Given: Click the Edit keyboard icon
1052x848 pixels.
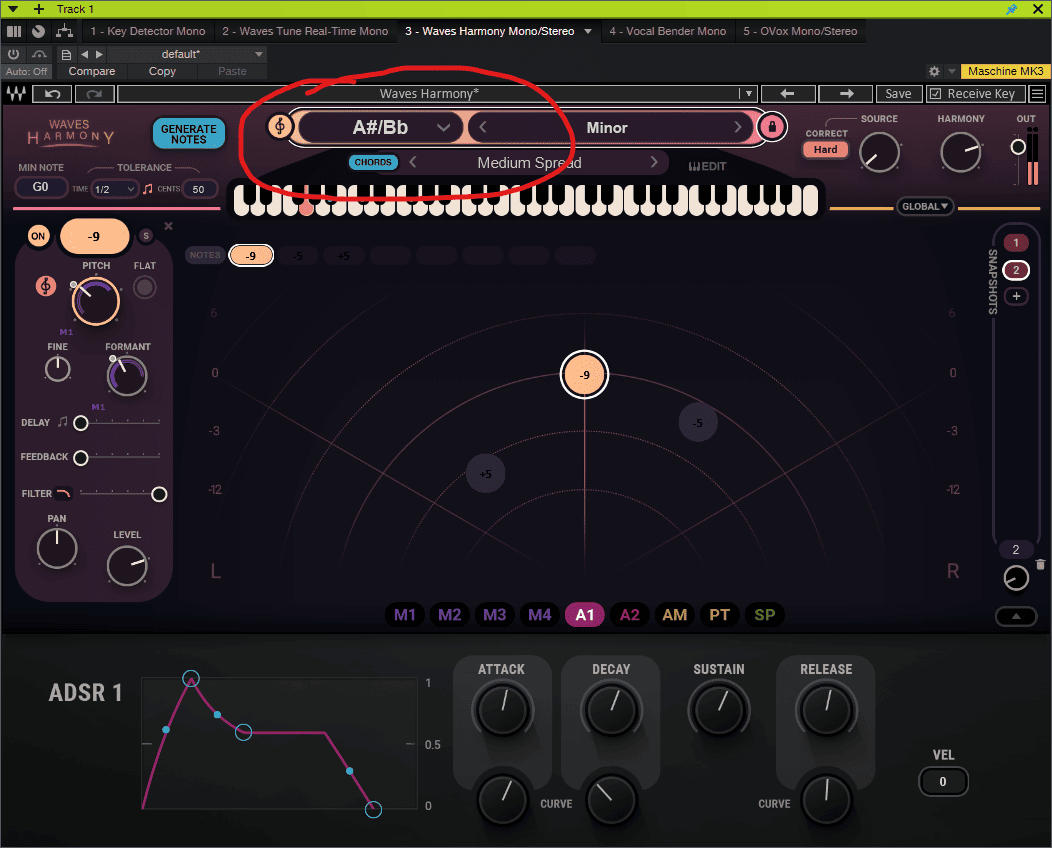Looking at the screenshot, I should click(707, 166).
